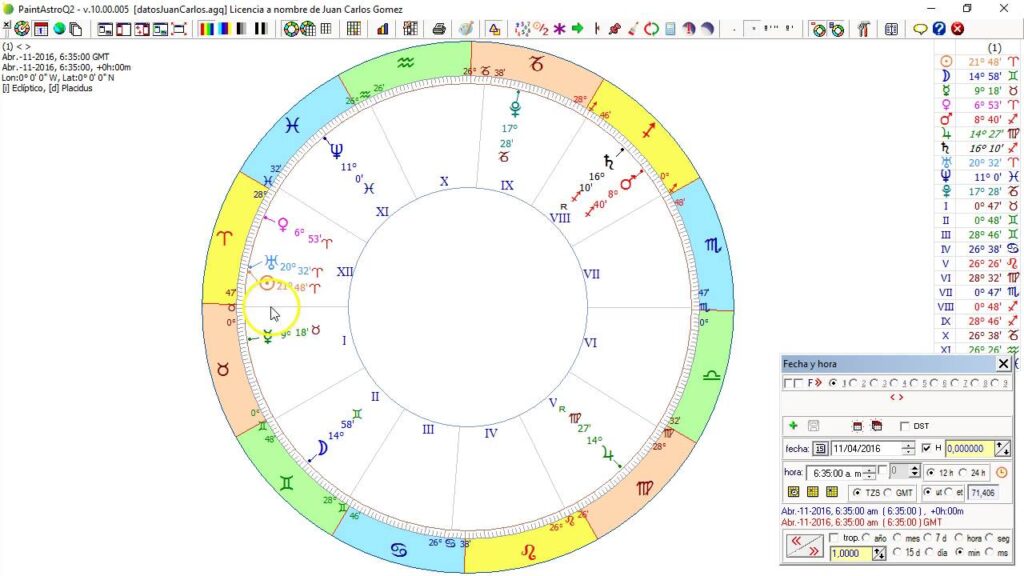Screen dimensions: 1024x576
Task: Click the purple asterisk aspects icon
Action: [560, 29]
